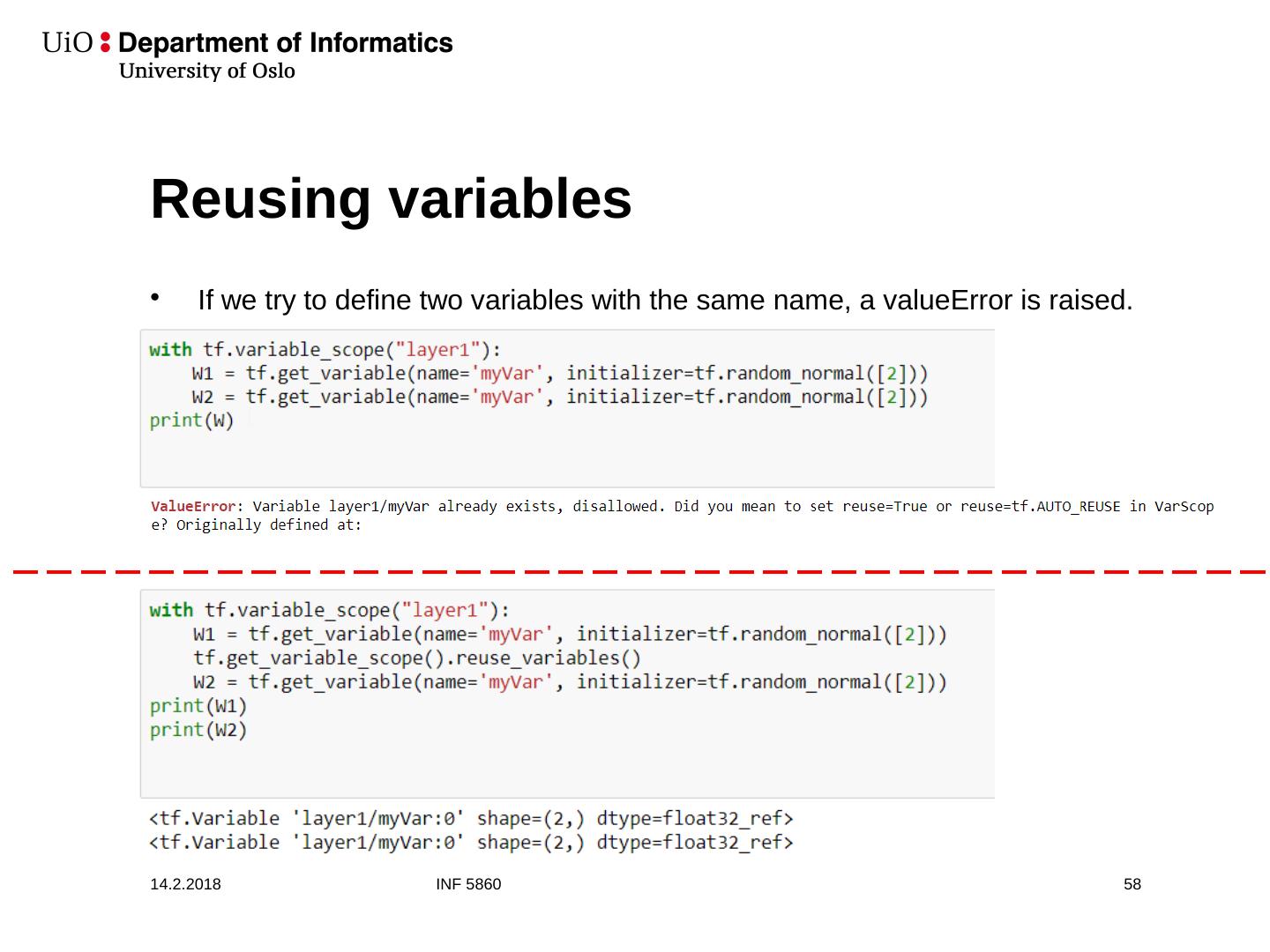Click the slide number 58
The height and width of the screenshot is (952, 1270).
(1132, 884)
